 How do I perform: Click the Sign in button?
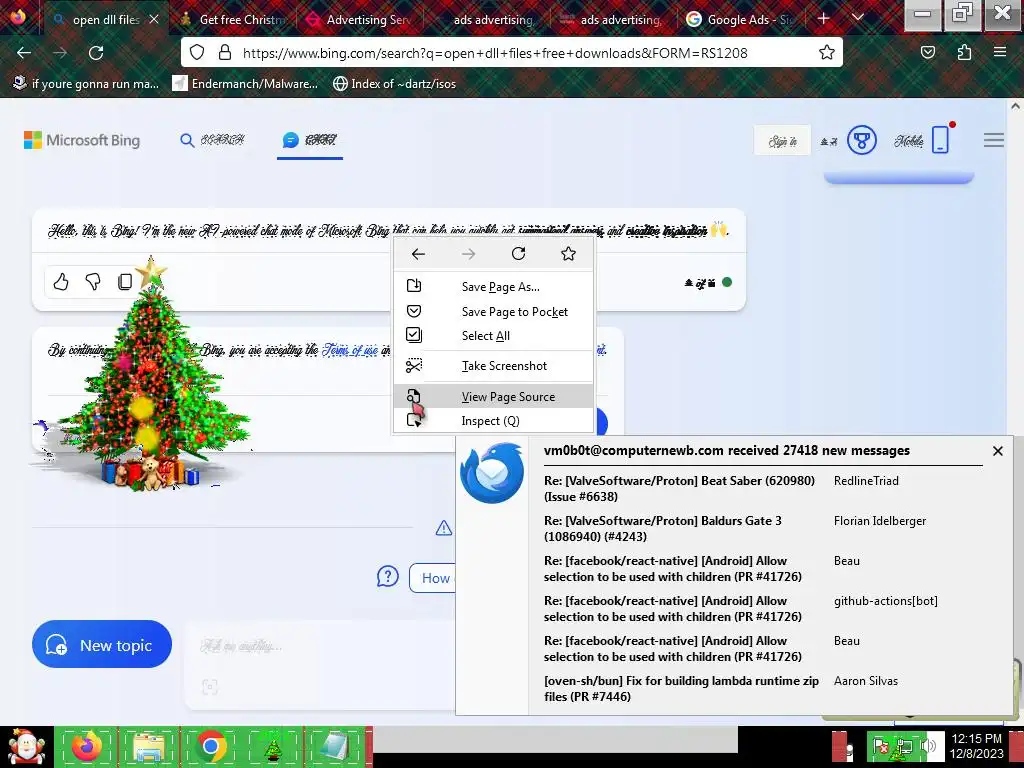782,140
